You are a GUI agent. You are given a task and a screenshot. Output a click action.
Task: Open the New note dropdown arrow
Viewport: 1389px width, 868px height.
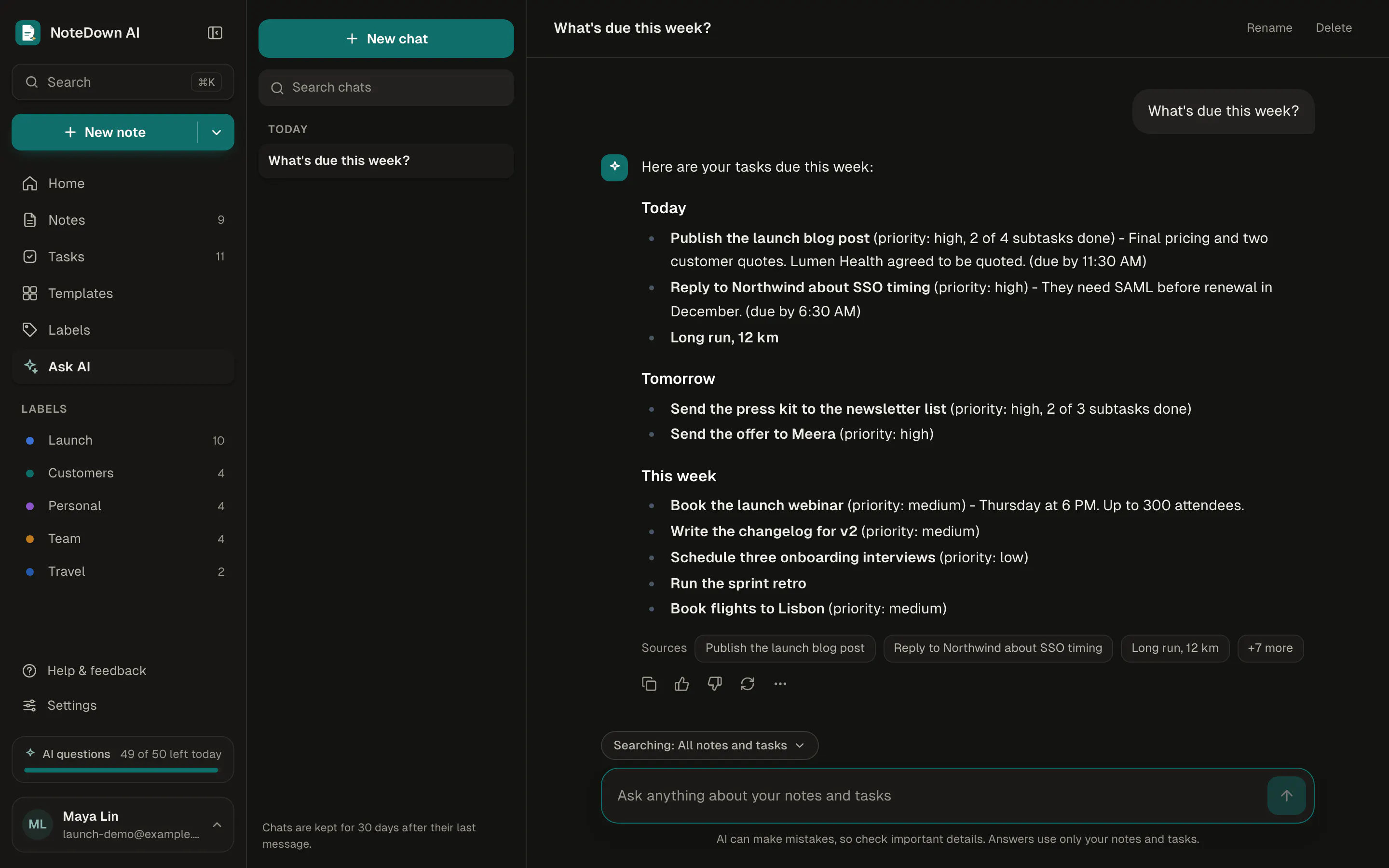(217, 133)
